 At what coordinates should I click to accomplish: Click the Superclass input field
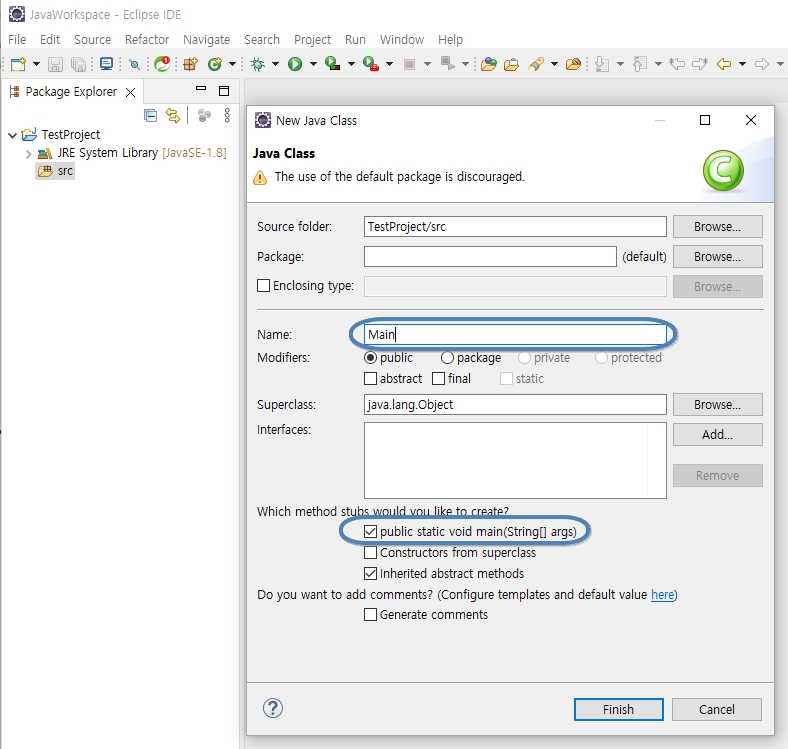515,405
